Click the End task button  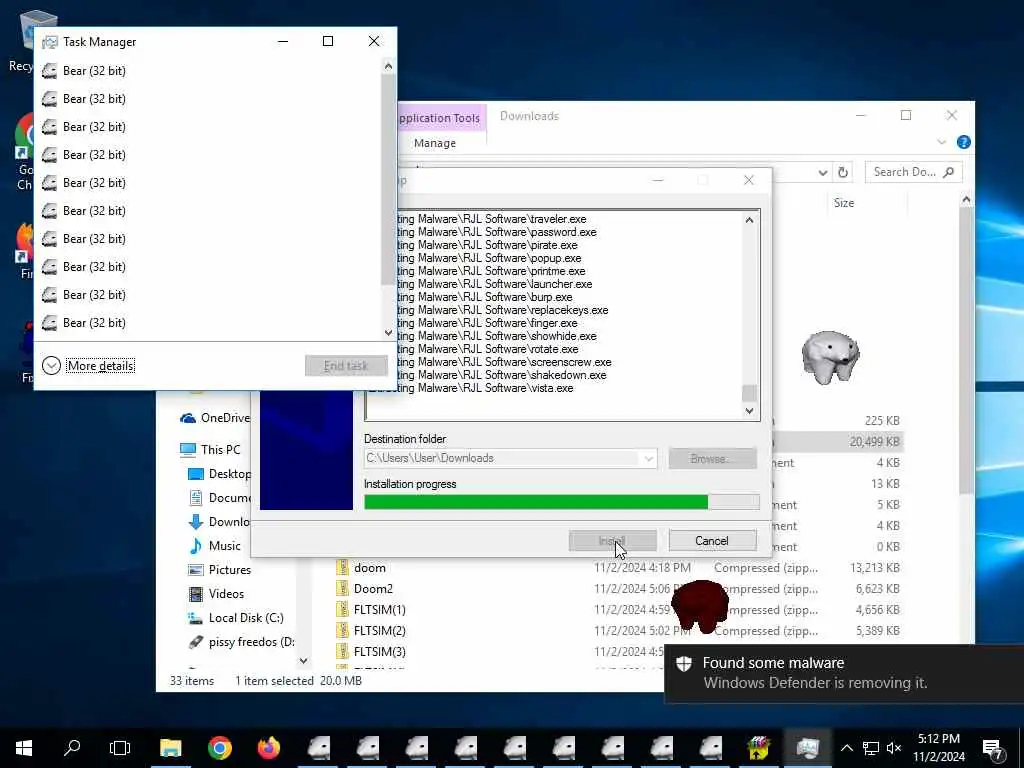tap(346, 366)
